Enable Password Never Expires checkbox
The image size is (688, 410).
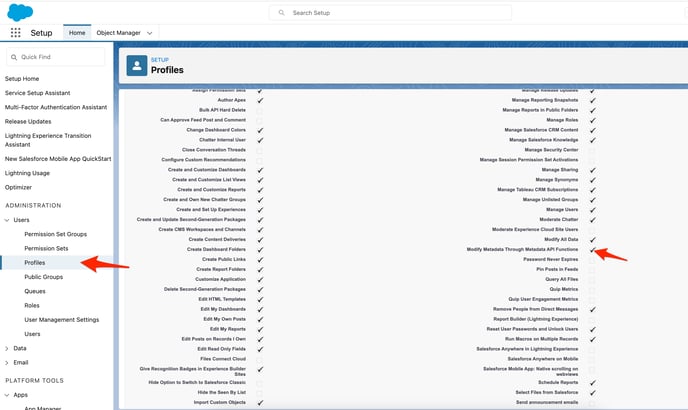pyautogui.click(x=592, y=260)
